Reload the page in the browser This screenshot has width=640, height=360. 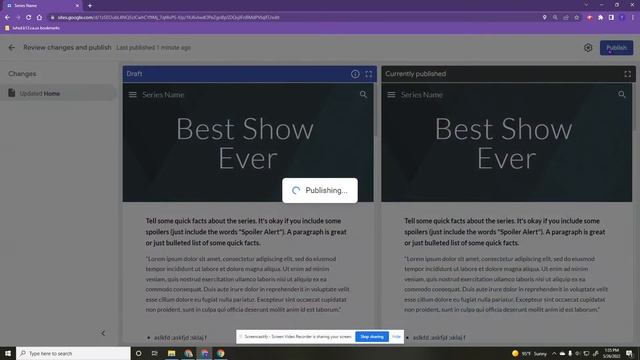pyautogui.click(x=29, y=18)
